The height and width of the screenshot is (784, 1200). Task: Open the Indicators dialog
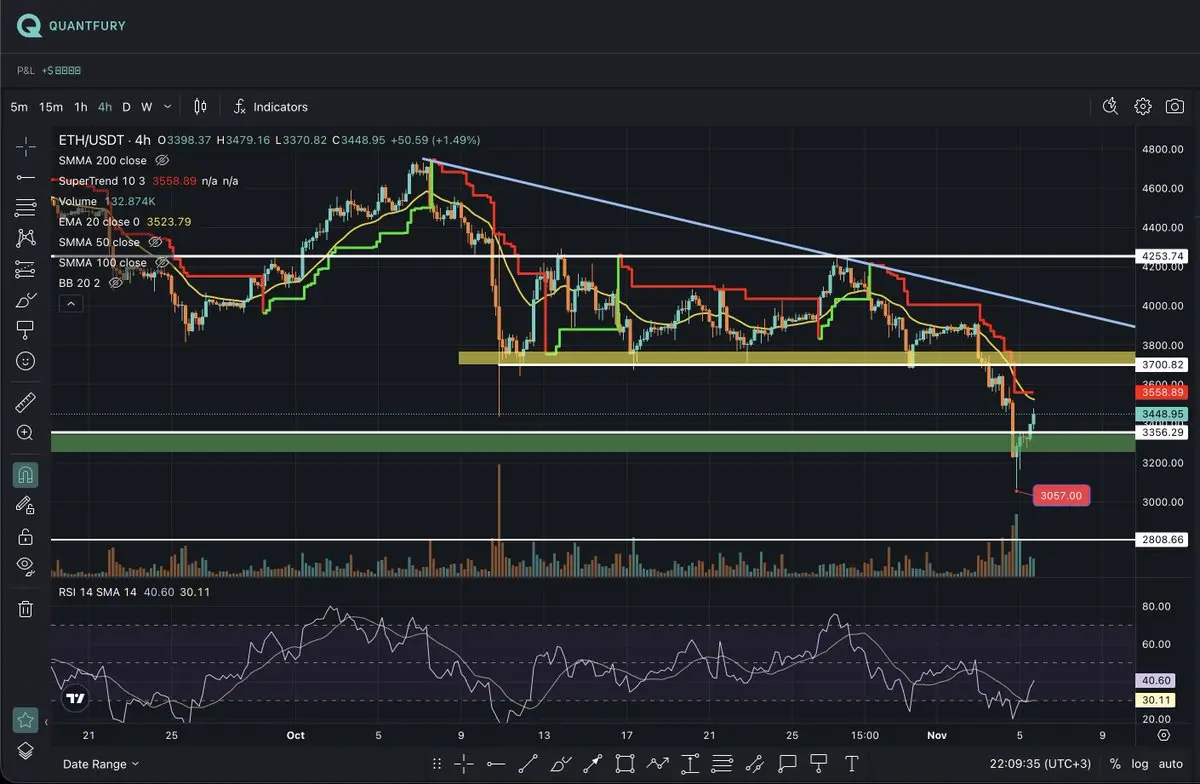point(270,106)
